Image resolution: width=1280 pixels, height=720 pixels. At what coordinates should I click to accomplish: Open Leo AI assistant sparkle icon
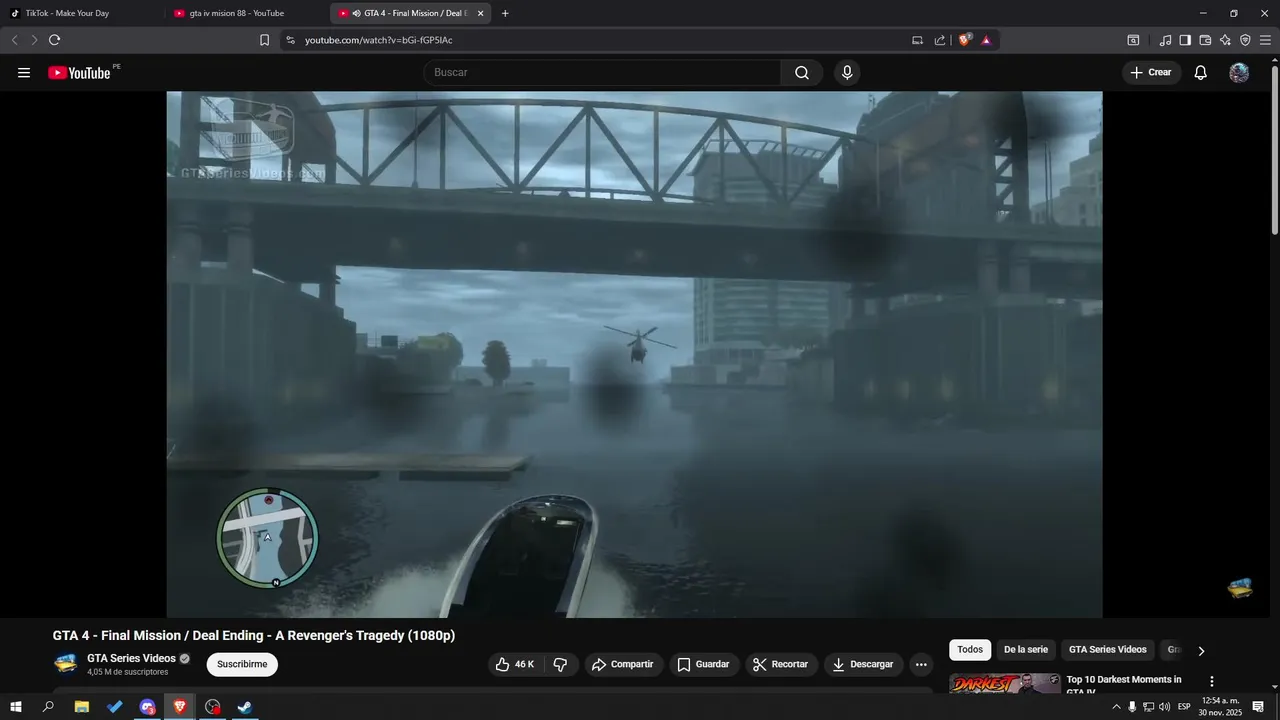pos(1225,40)
